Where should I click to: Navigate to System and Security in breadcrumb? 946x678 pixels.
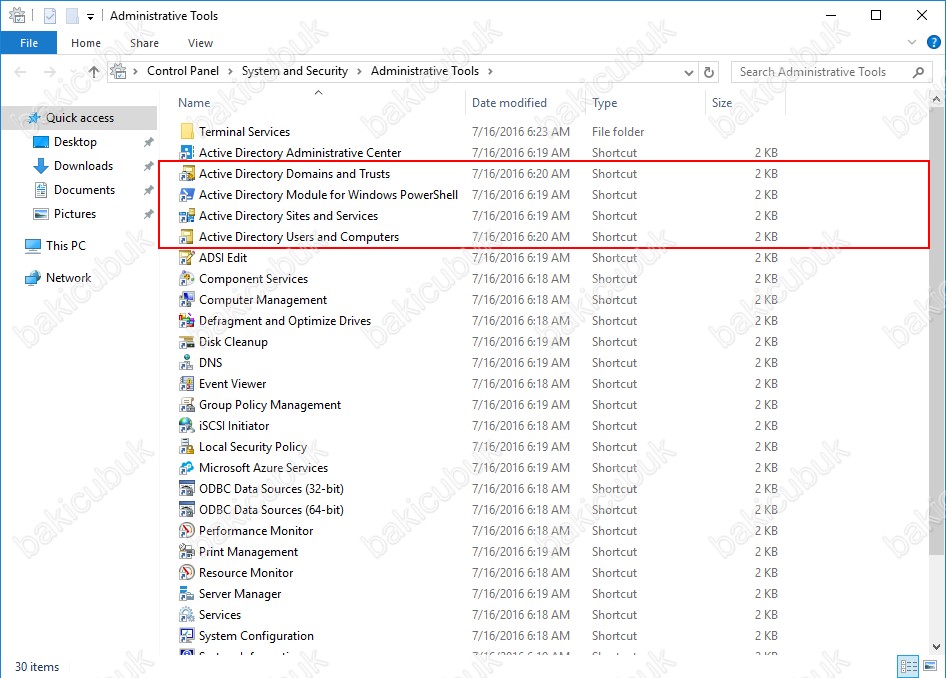(x=295, y=71)
